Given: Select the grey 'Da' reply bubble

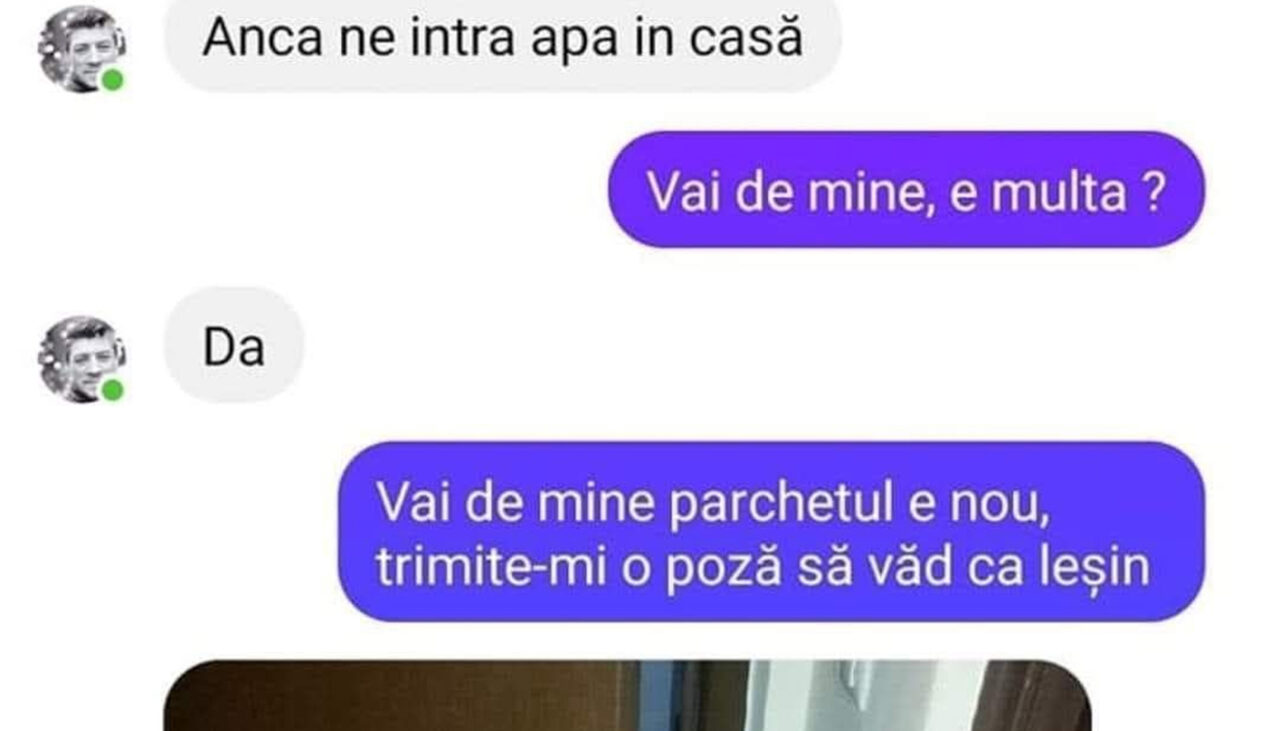Looking at the screenshot, I should [x=234, y=346].
